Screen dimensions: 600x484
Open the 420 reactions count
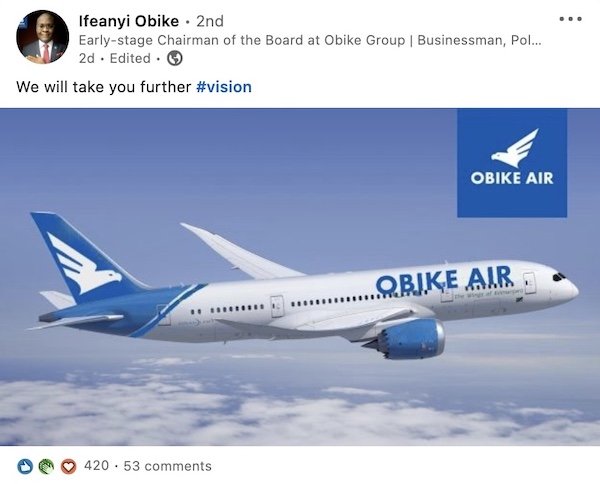tap(96, 466)
